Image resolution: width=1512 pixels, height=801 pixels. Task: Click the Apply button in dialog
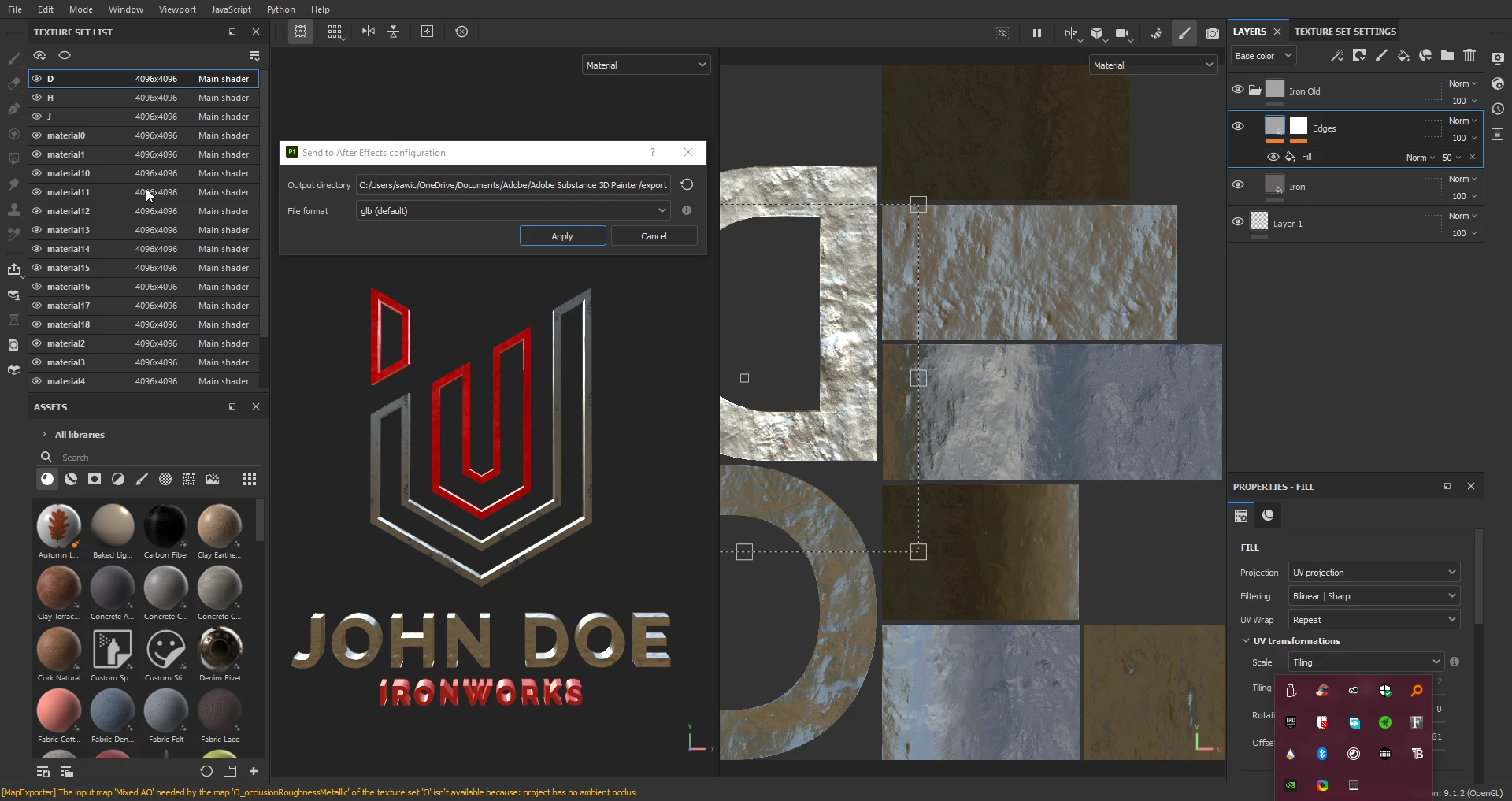(x=562, y=236)
